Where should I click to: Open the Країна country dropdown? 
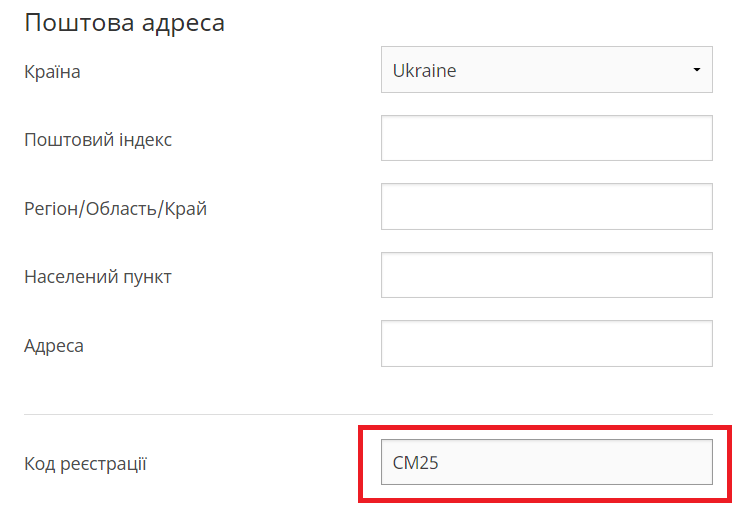coord(546,70)
